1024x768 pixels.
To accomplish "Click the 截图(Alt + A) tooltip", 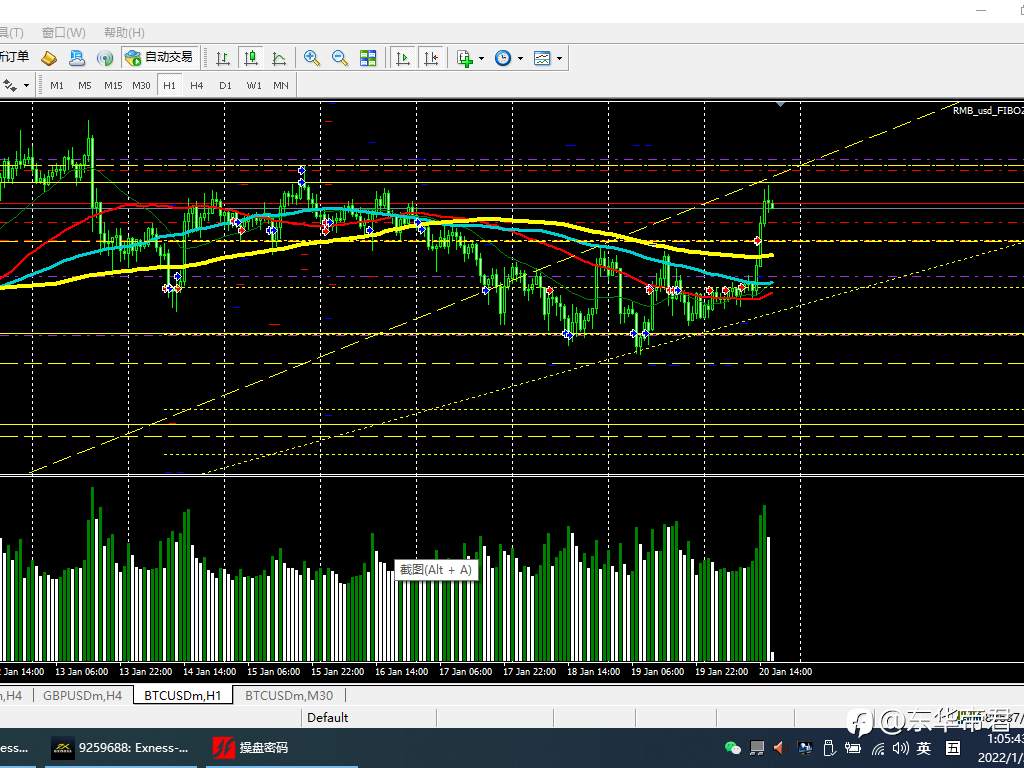I will [436, 570].
